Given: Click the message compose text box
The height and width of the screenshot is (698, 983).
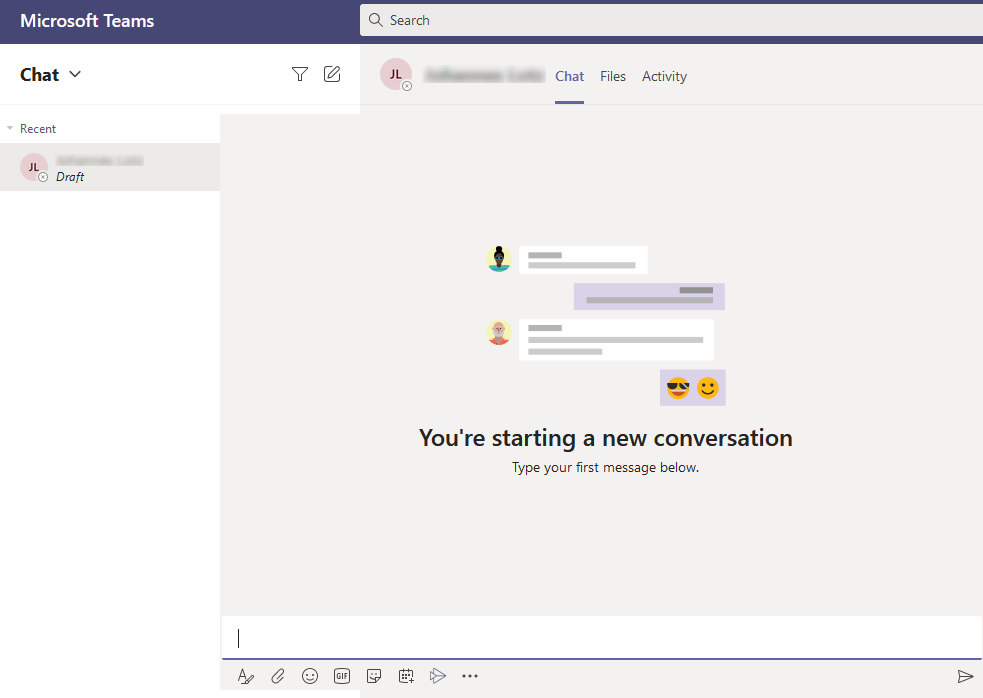Looking at the screenshot, I should click(x=600, y=638).
